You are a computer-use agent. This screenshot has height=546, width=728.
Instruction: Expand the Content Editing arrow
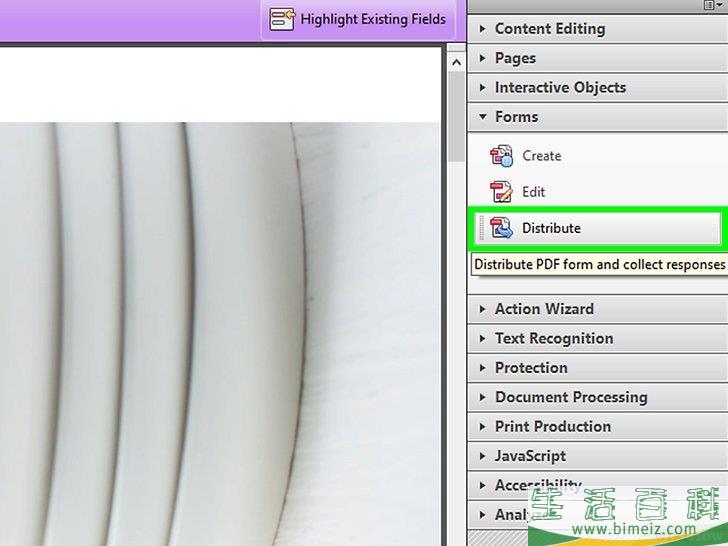pyautogui.click(x=482, y=29)
